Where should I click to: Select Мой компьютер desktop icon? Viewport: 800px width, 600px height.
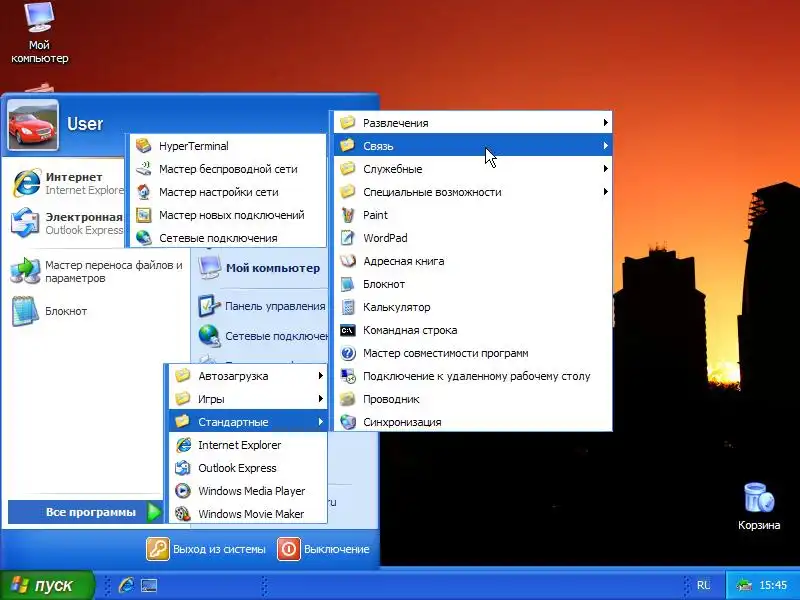click(39, 33)
